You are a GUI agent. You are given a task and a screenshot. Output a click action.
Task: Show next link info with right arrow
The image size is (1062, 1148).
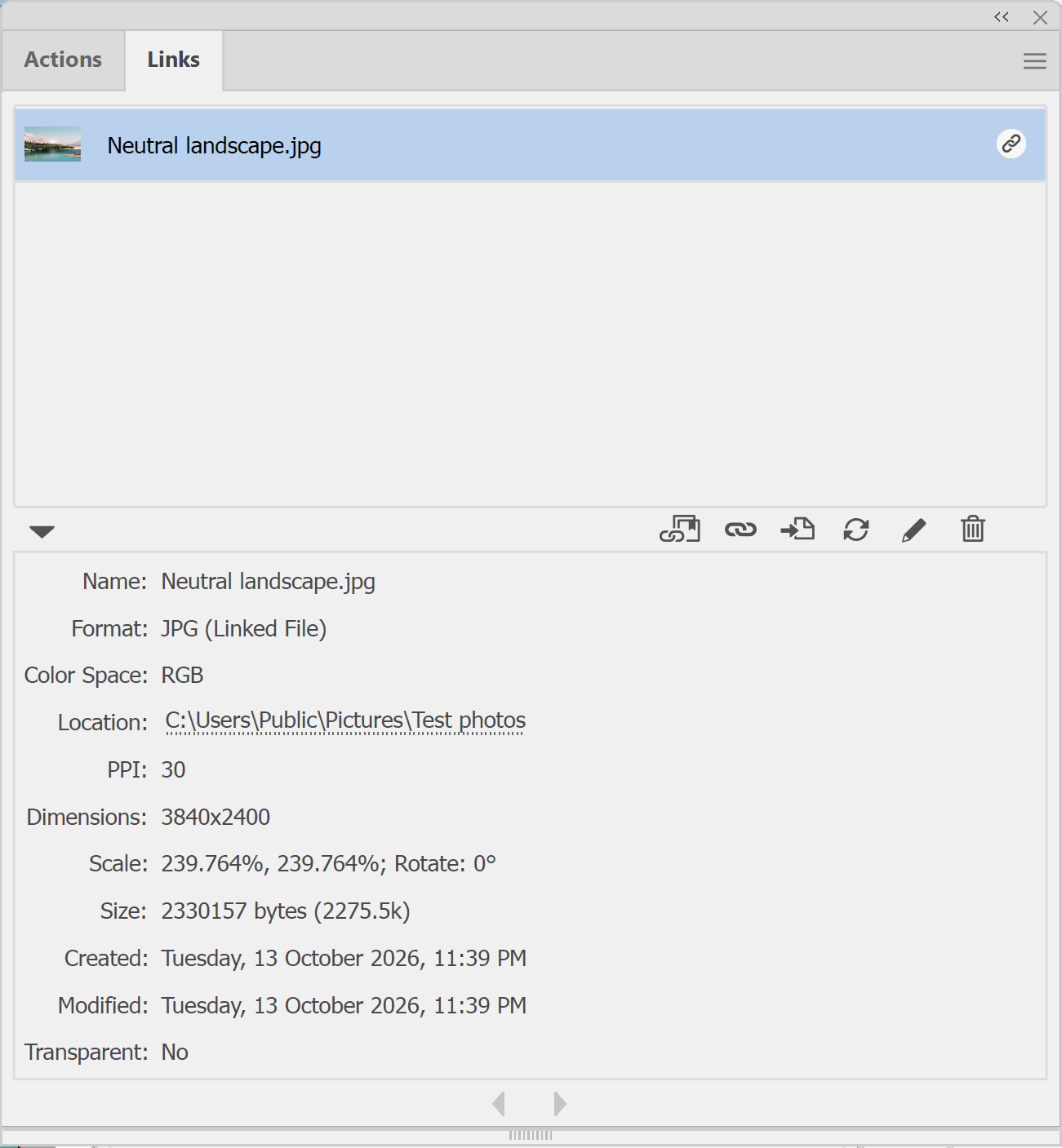[560, 1104]
